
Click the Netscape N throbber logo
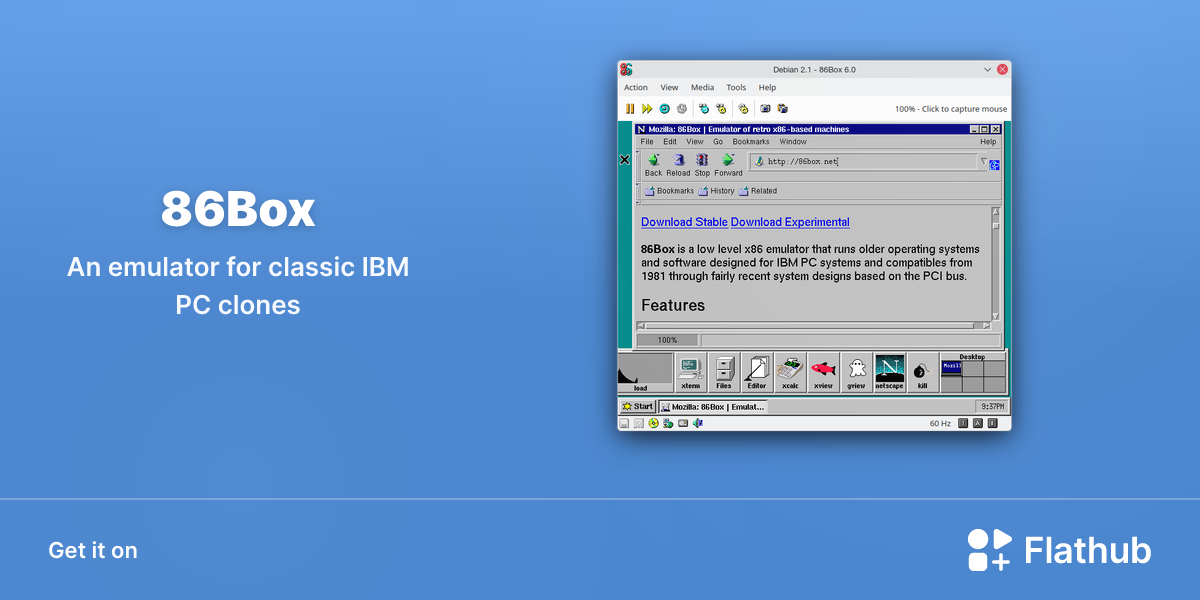(x=995, y=164)
